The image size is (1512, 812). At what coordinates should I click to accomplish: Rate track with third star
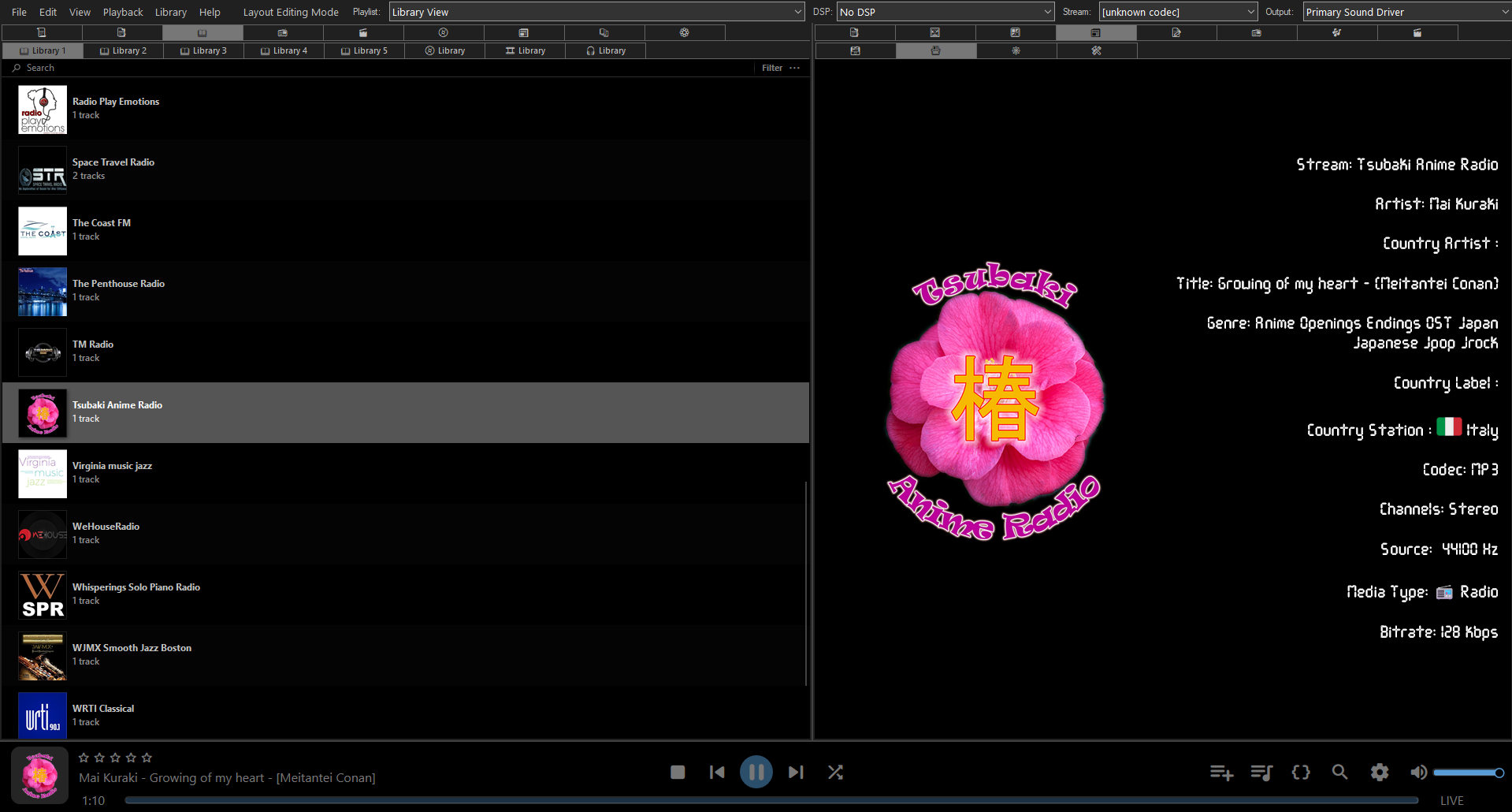[x=115, y=758]
